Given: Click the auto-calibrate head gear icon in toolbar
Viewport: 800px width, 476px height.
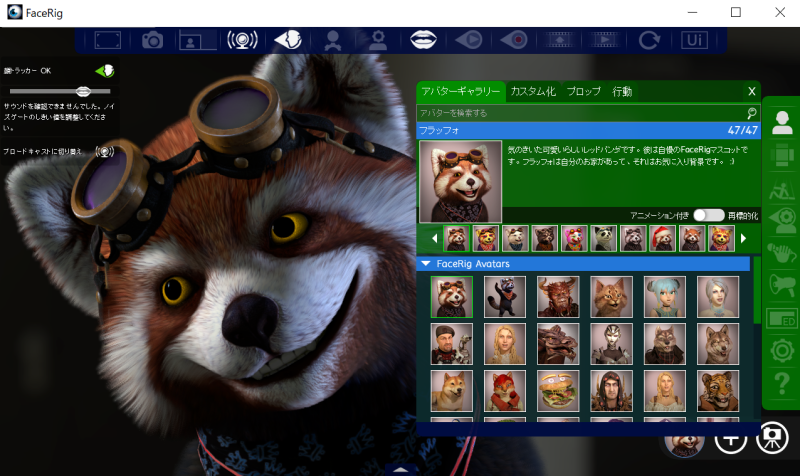Looking at the screenshot, I should tap(378, 40).
